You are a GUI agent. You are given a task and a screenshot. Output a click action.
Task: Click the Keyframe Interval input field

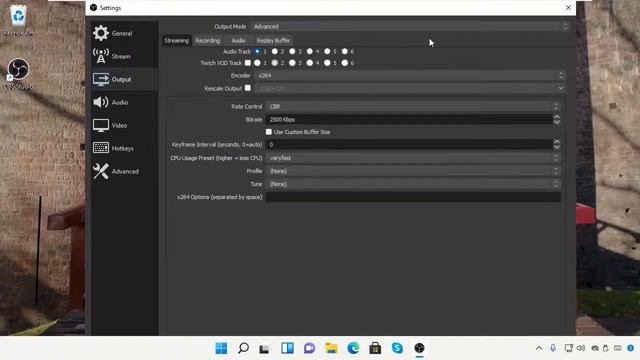point(409,144)
